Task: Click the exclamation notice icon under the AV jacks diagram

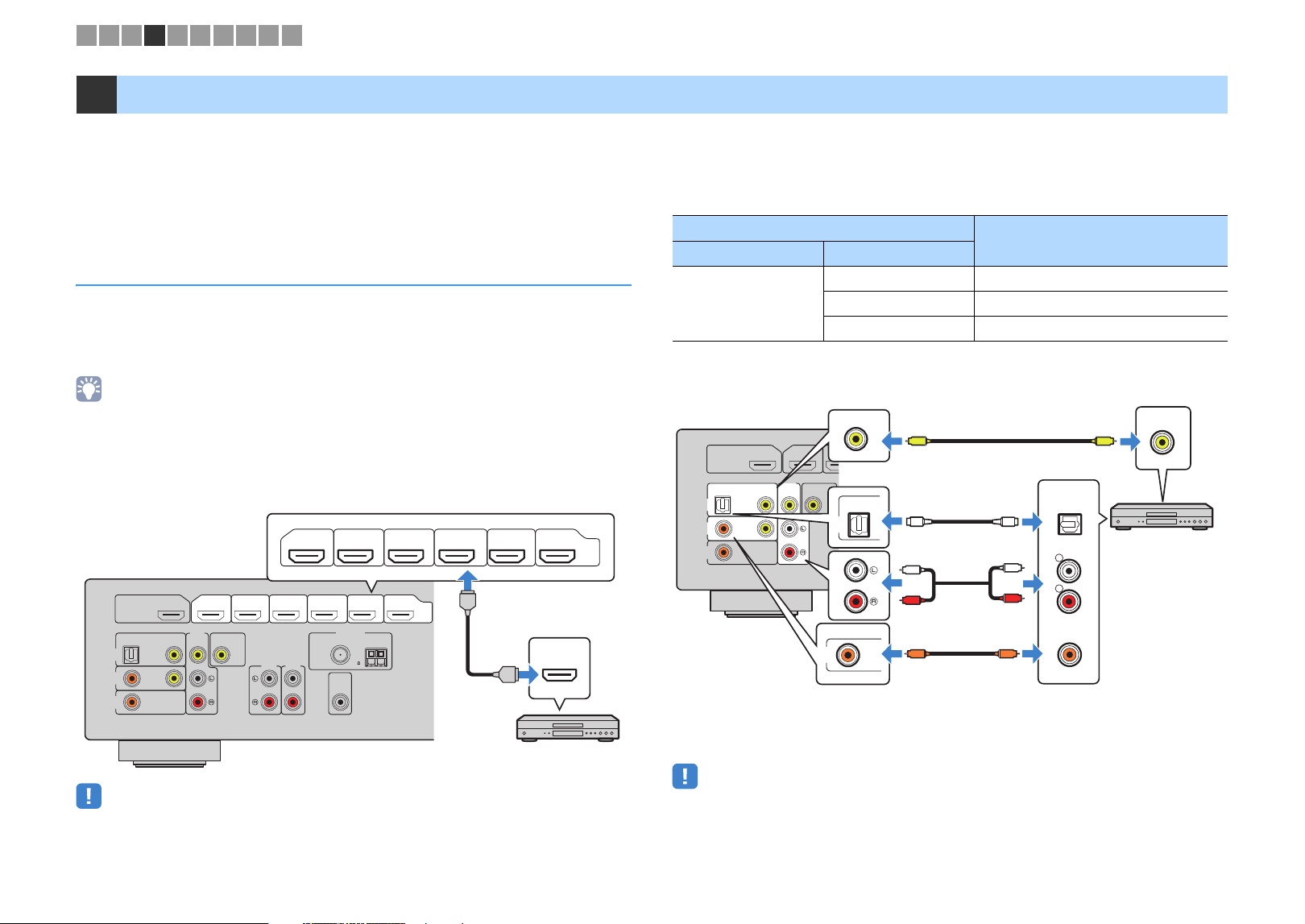Action: coord(685,776)
